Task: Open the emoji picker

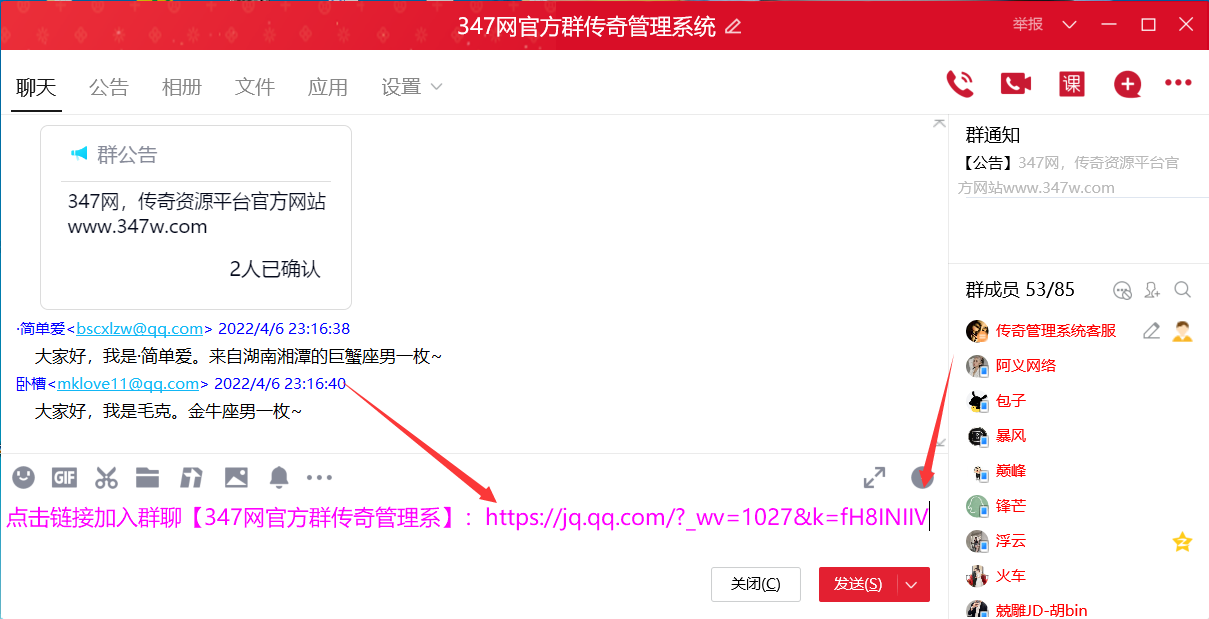Action: 23,477
